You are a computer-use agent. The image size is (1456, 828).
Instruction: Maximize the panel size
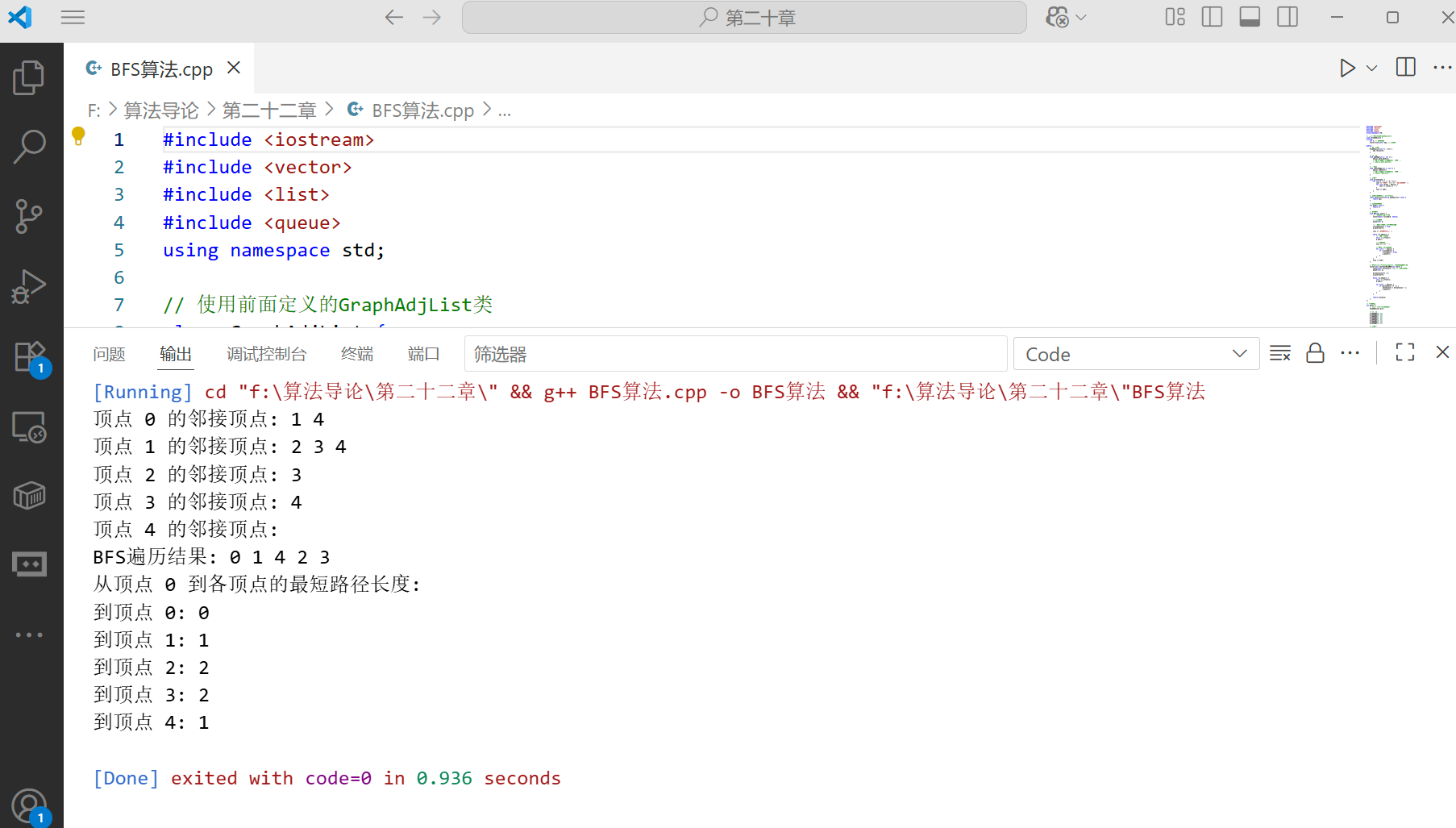pos(1405,352)
